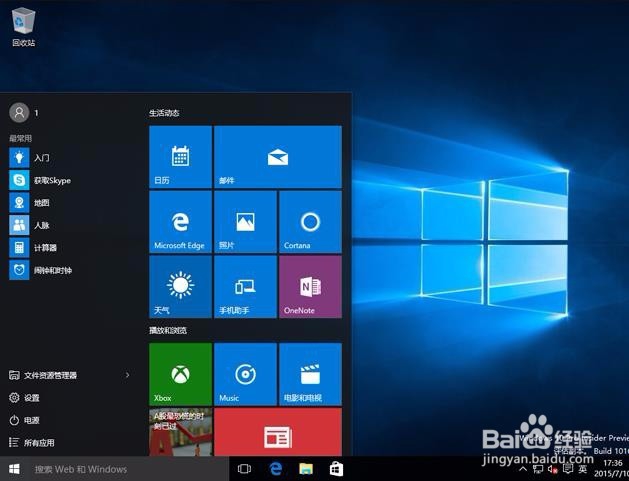Viewport: 629px width, 481px height.
Task: Open the 手机助手 Phone Companion tile
Action: tap(245, 287)
